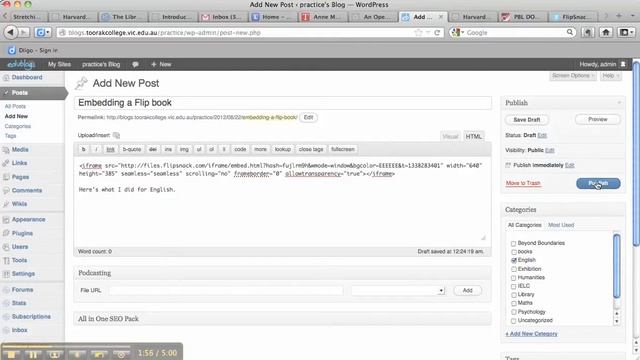
Task: Click the Move to Trash link
Action: click(523, 183)
